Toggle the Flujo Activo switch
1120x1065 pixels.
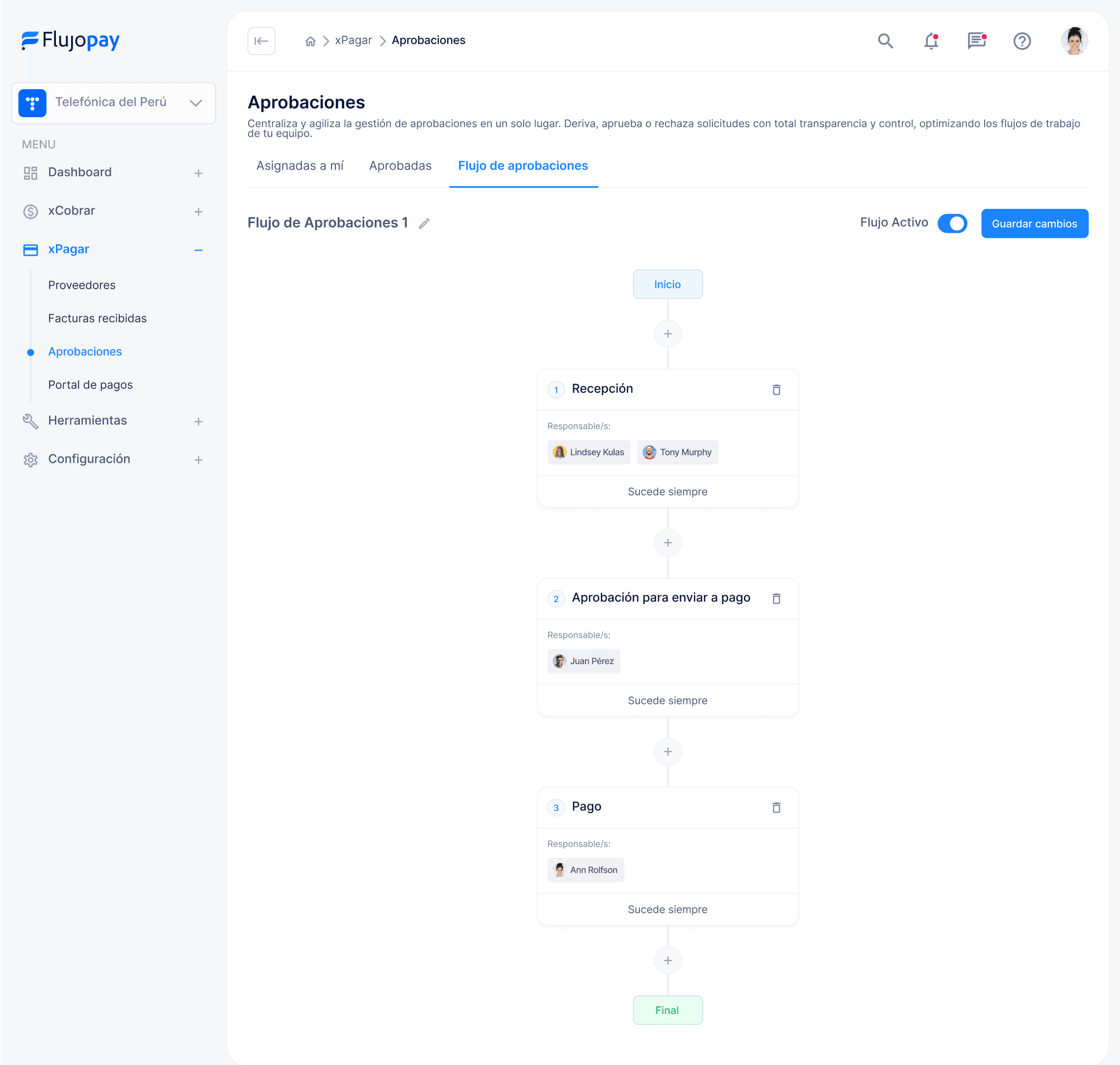click(x=952, y=223)
